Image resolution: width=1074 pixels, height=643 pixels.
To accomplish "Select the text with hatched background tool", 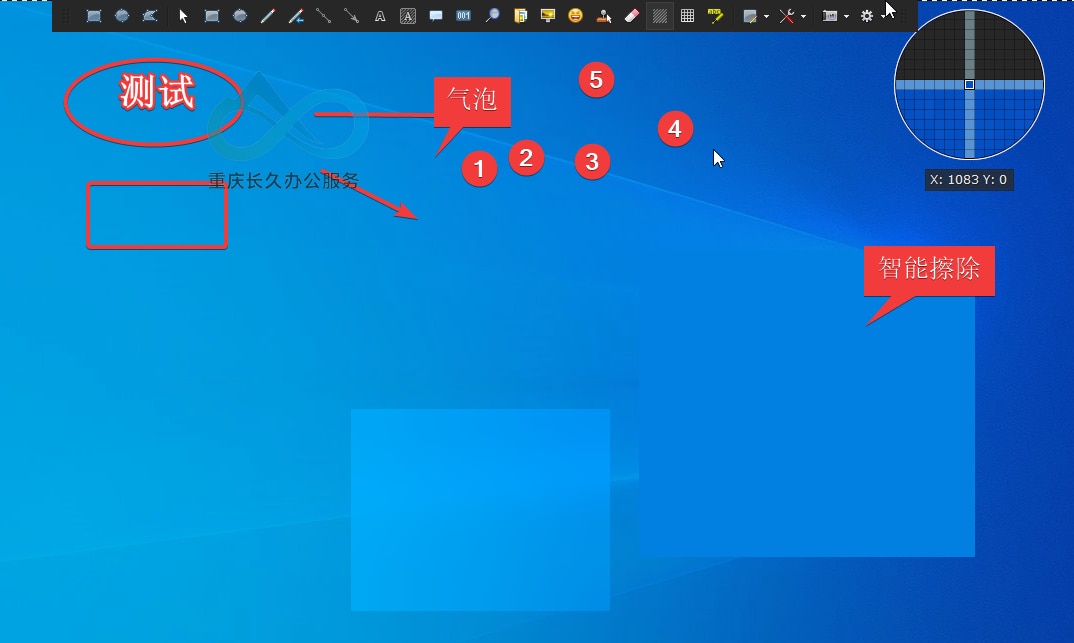I will click(408, 16).
